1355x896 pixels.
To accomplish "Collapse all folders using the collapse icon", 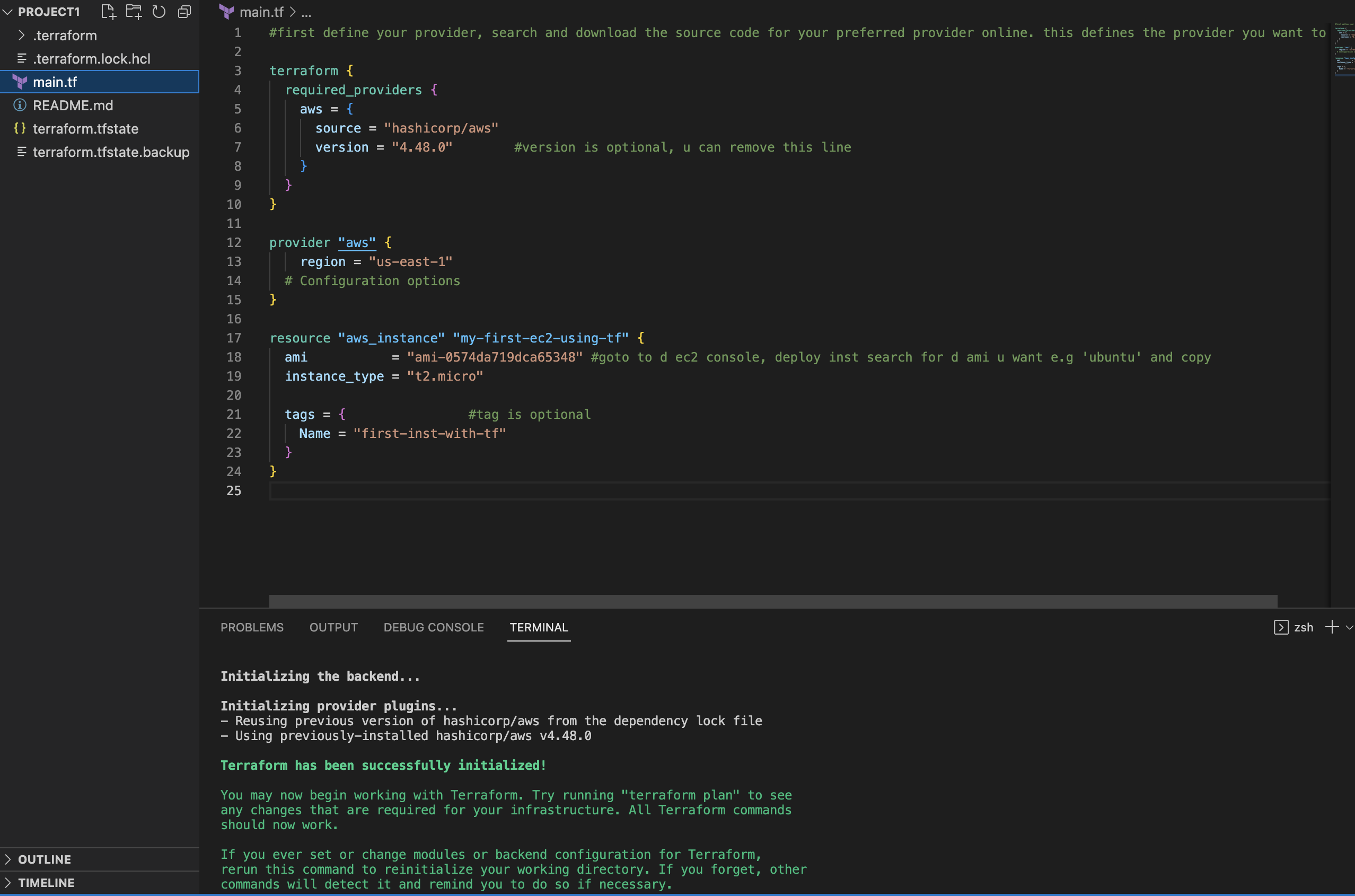I will click(184, 12).
